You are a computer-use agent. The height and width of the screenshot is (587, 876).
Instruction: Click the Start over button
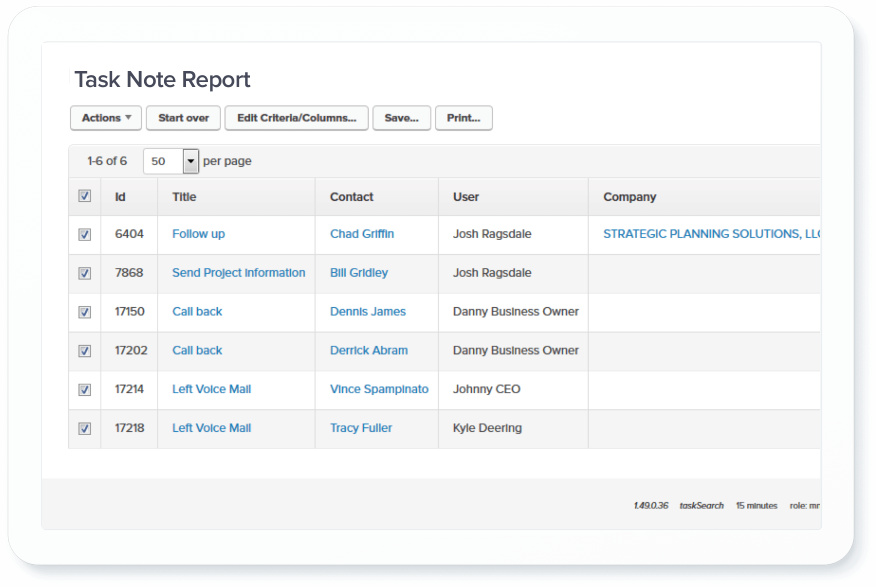pyautogui.click(x=183, y=118)
